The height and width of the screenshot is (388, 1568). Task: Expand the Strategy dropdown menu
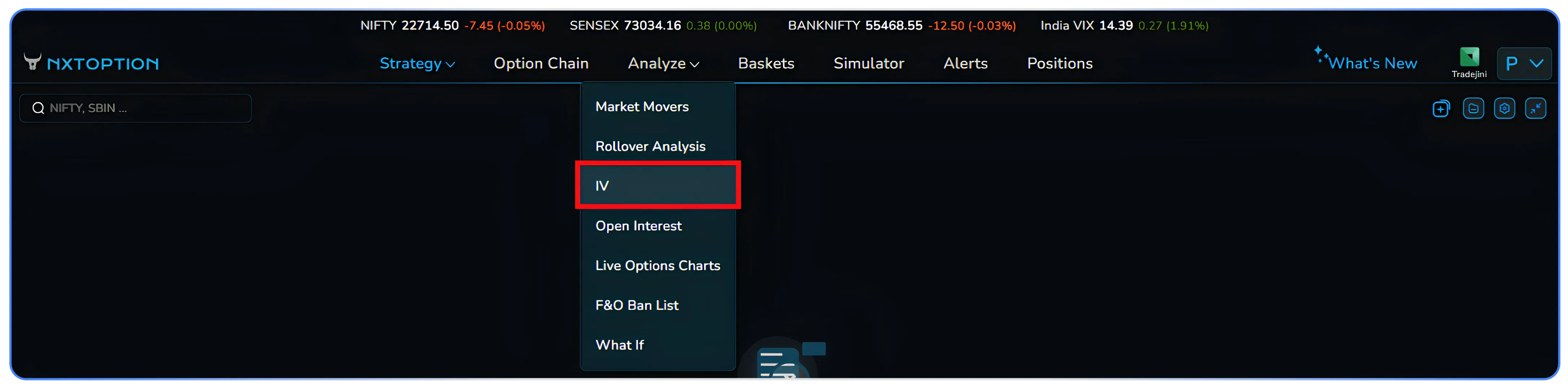click(417, 63)
